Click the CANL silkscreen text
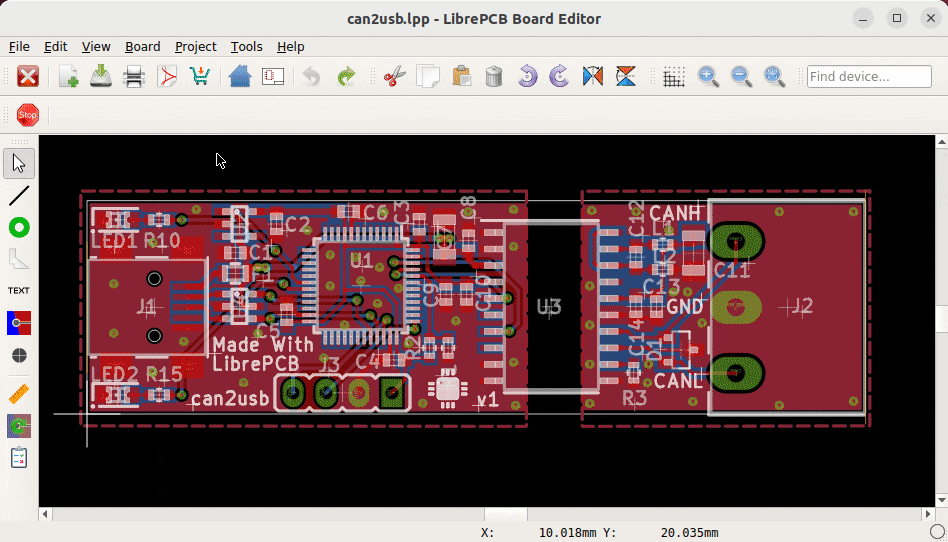Viewport: 948px width, 542px height. [x=678, y=381]
